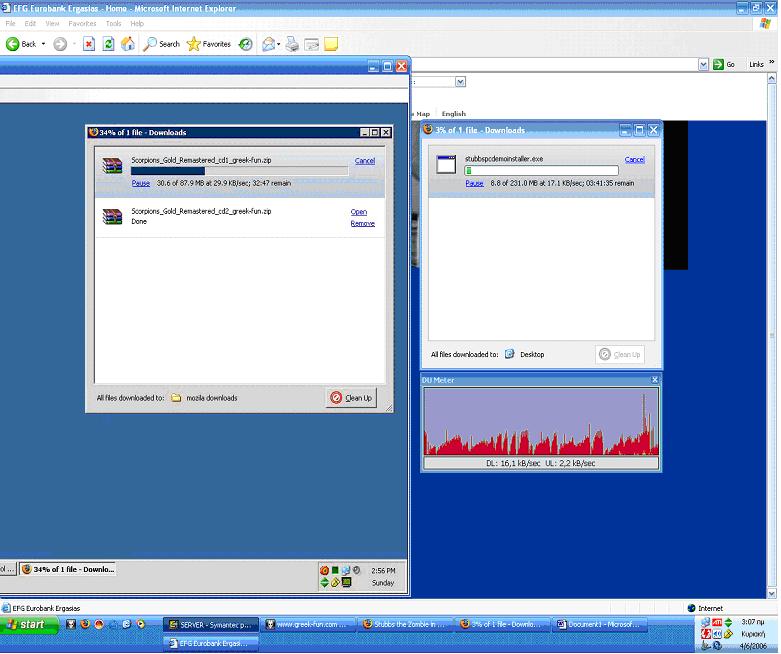Cancel the stubbspcdemoinstaller.exe download
Viewport: 781px width, 654px height.
pos(635,159)
